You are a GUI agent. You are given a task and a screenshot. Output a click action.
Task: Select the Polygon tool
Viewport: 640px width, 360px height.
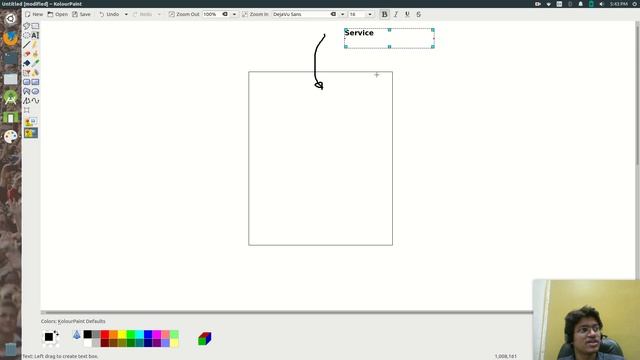tap(27, 91)
